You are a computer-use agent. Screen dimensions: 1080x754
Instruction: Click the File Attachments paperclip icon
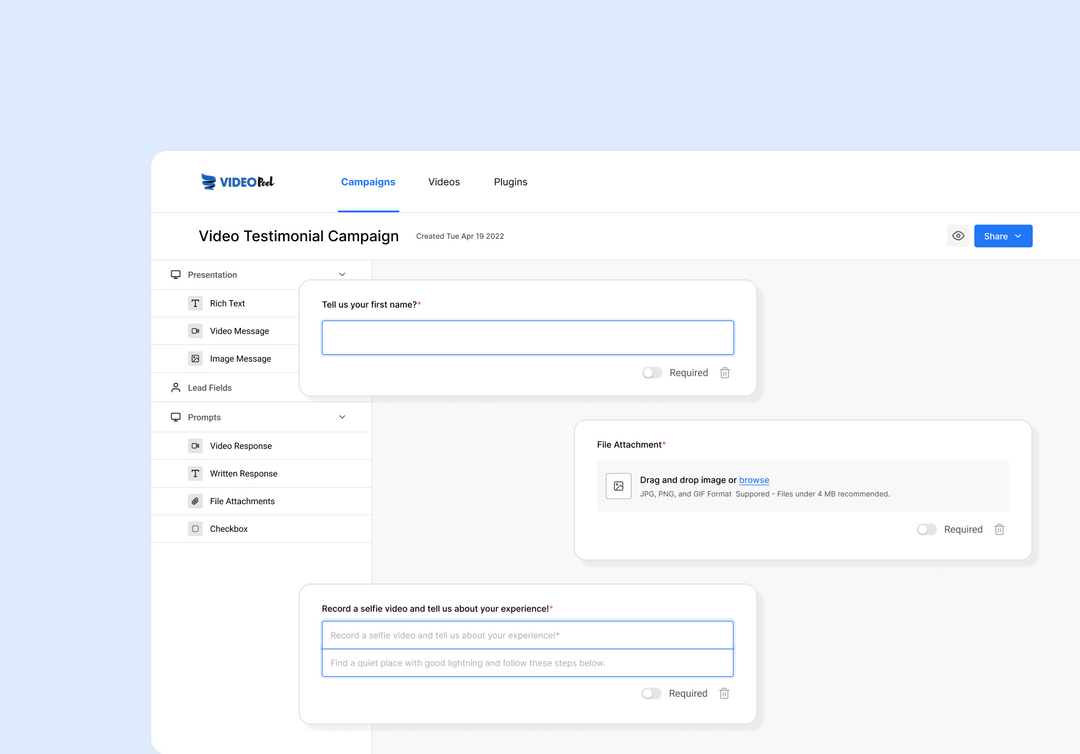[195, 500]
